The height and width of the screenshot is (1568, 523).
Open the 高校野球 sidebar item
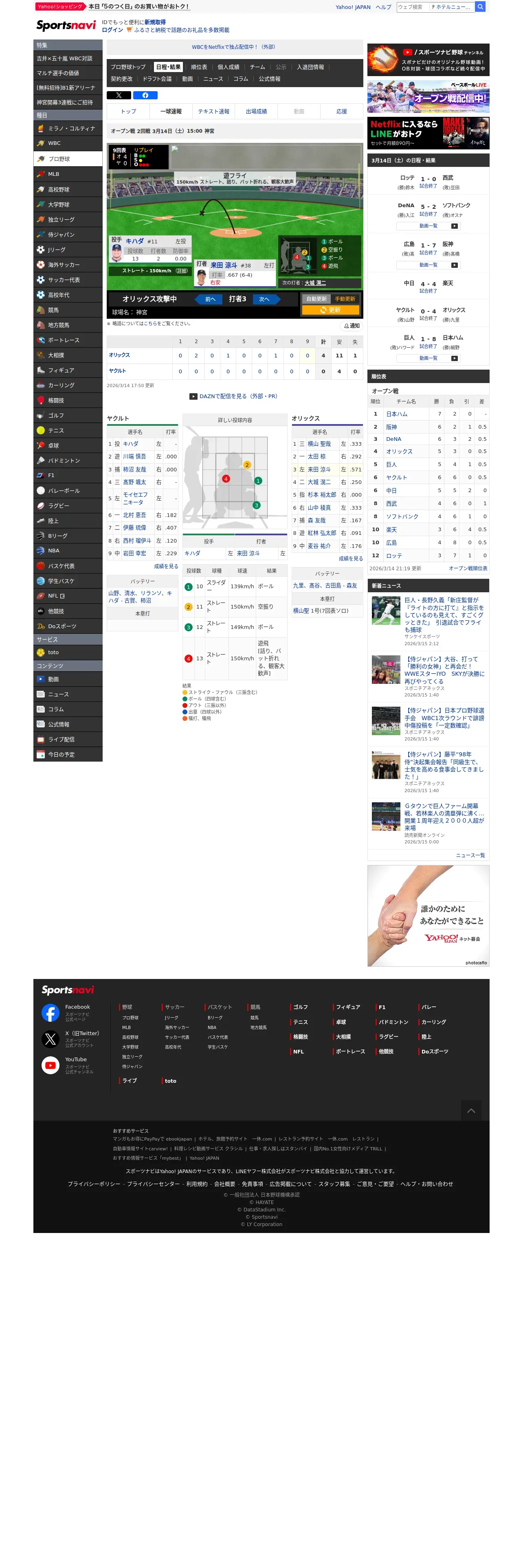(x=68, y=189)
